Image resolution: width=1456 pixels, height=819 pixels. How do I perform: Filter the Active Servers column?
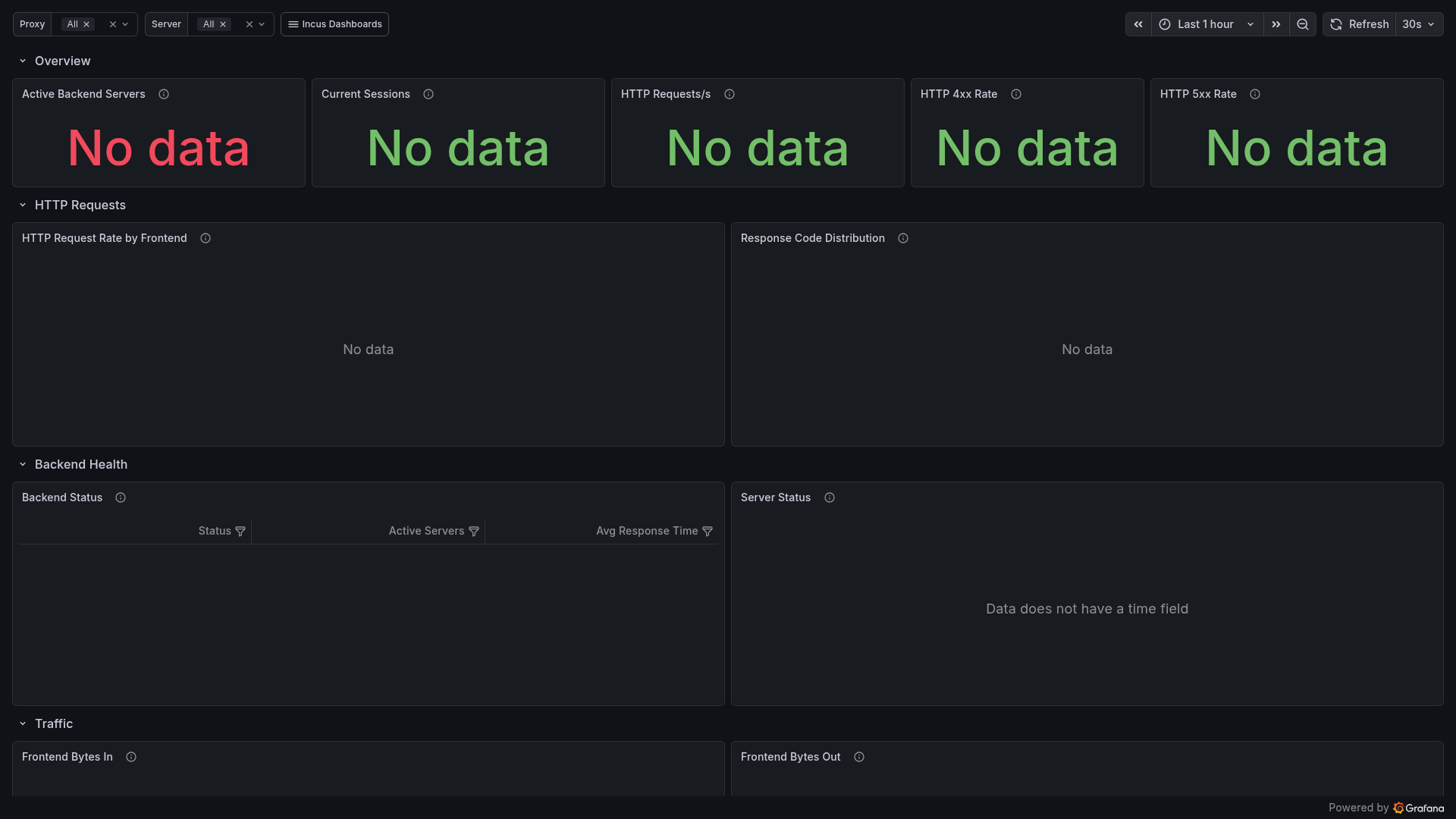[x=474, y=532]
